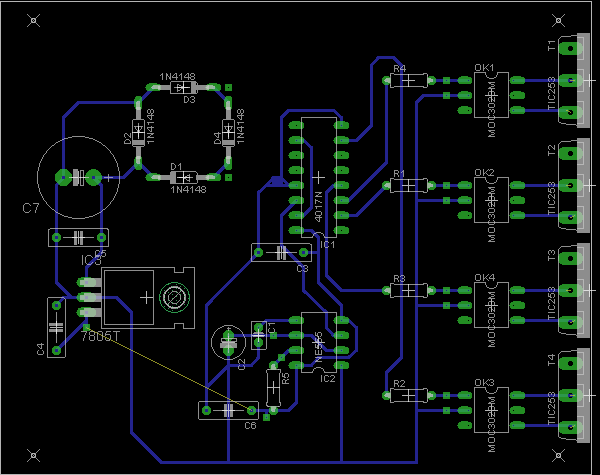Click the 4017N text label
Screen dimensions: 600x475
click(x=318, y=207)
